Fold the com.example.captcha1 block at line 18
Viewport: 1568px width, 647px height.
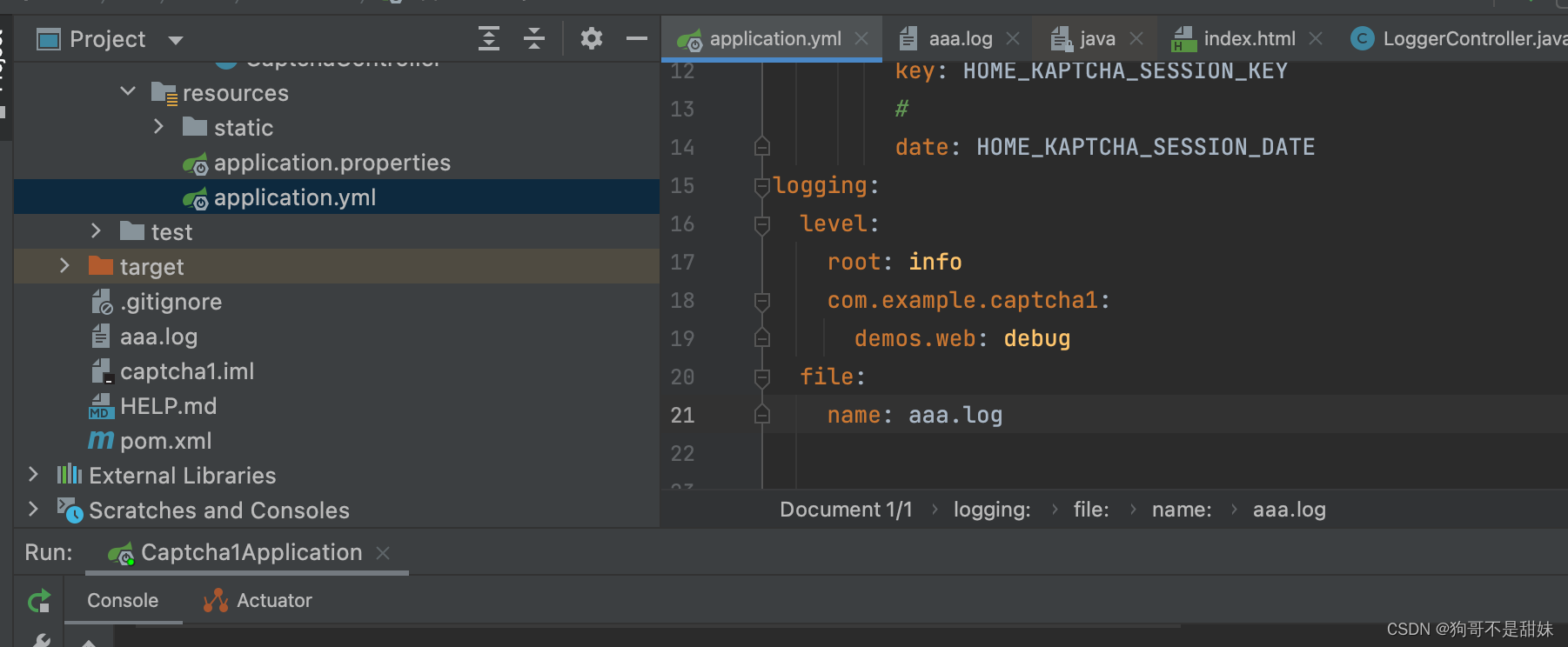click(x=762, y=301)
